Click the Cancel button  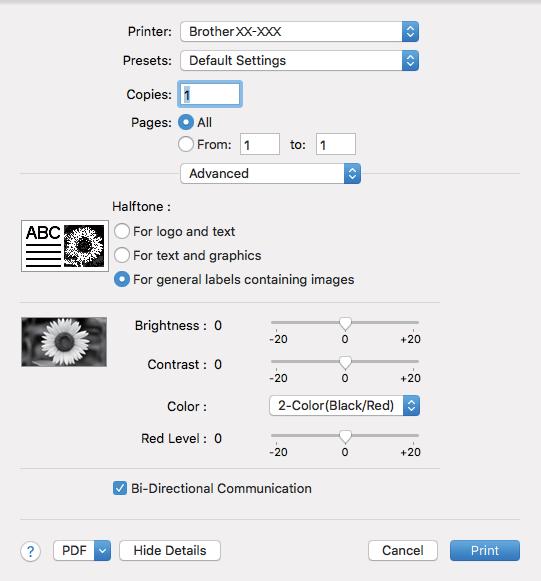coord(403,551)
